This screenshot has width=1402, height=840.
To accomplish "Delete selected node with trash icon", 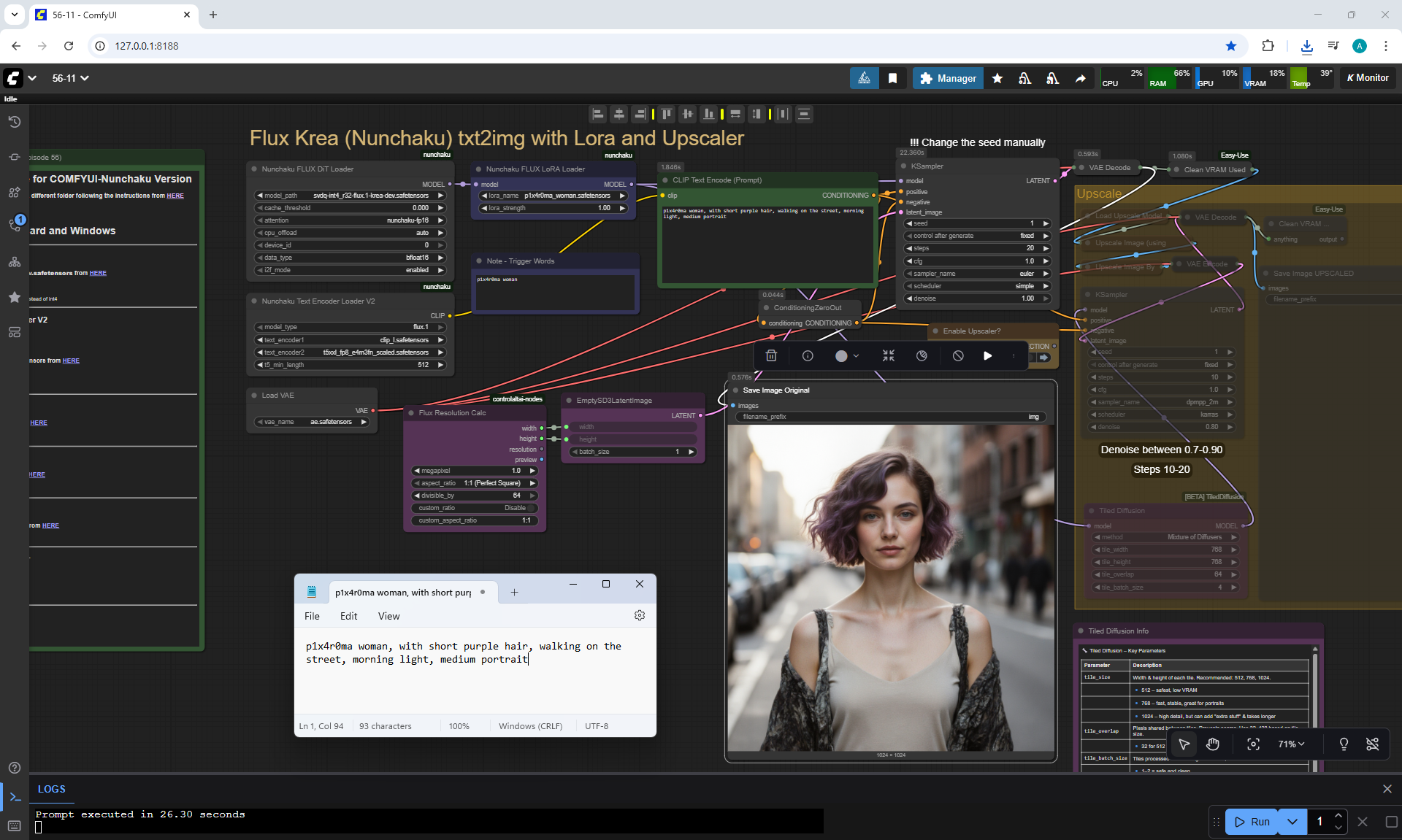I will click(x=771, y=355).
